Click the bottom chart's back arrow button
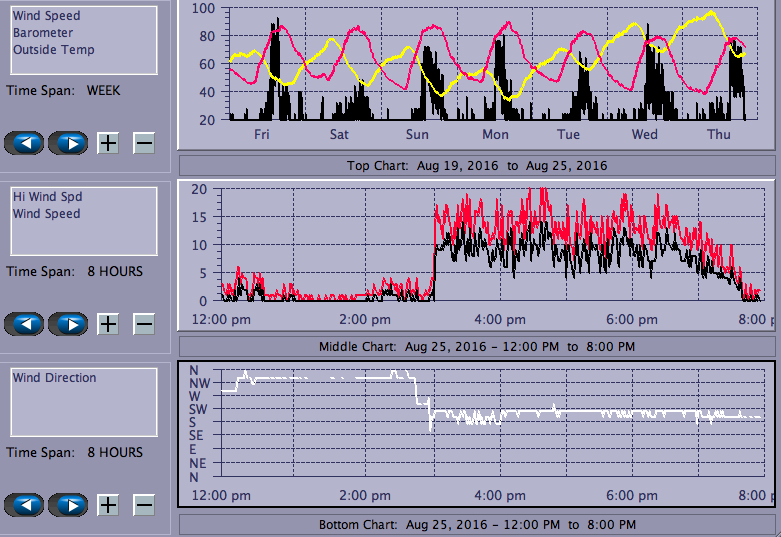This screenshot has width=781, height=537. pos(25,505)
